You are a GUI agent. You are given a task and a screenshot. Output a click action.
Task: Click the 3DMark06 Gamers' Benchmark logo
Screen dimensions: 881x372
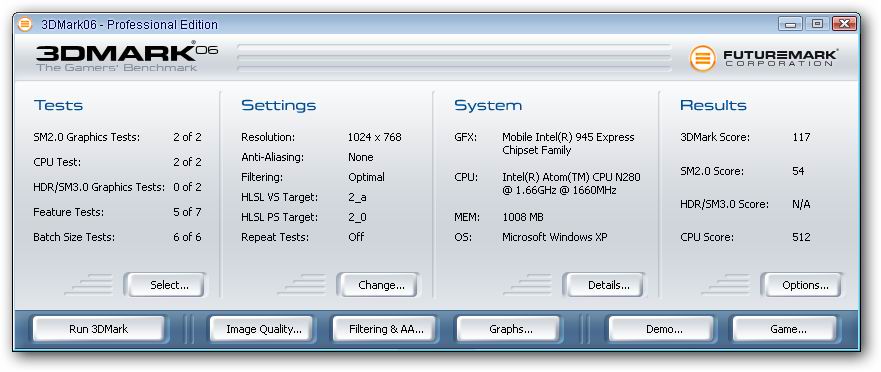(x=126, y=56)
